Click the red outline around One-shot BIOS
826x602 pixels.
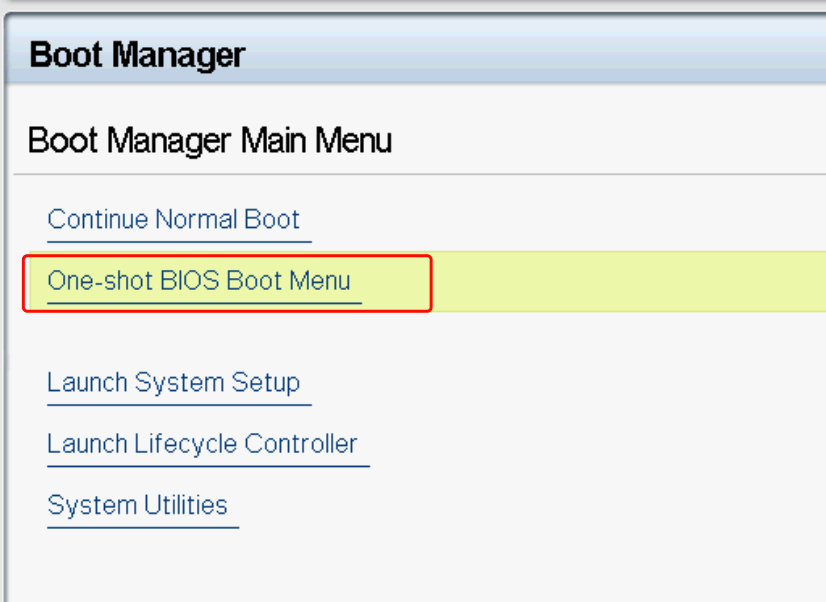430,283
